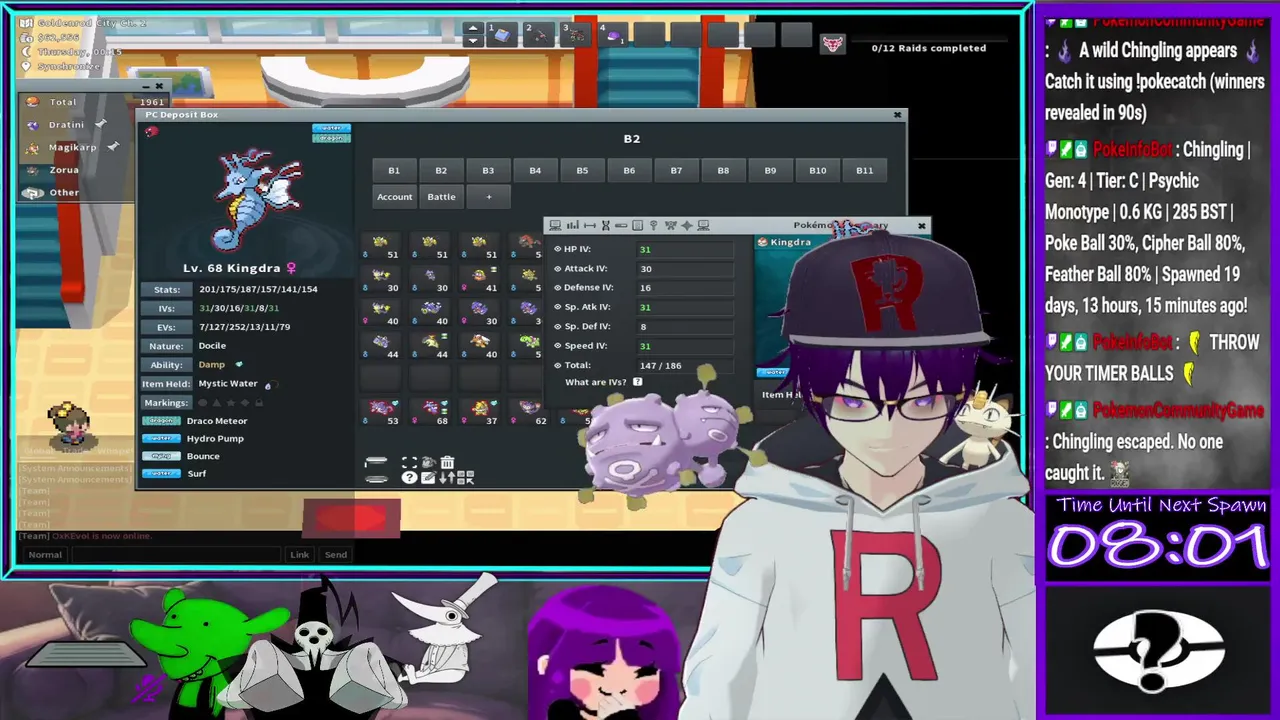Click the notepad edit icon in PC box
Screen dimensions: 1280x720
pos(428,478)
